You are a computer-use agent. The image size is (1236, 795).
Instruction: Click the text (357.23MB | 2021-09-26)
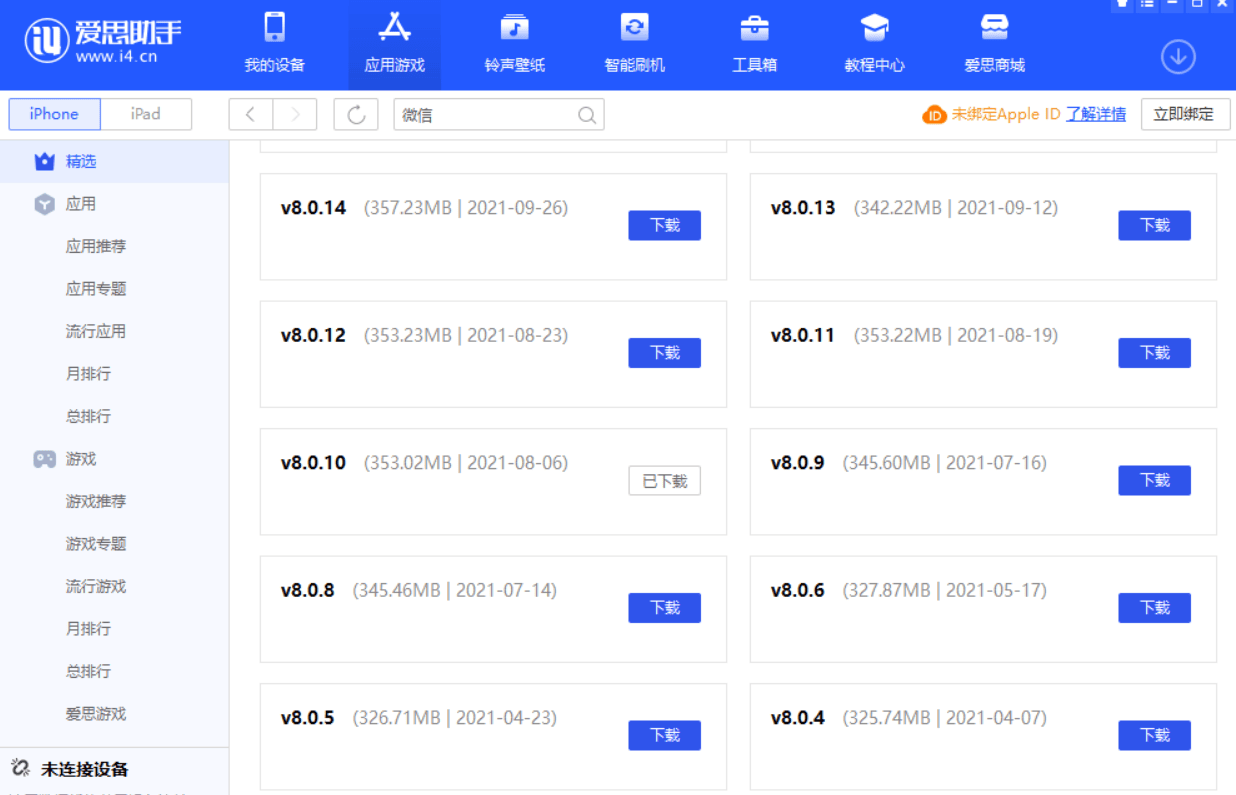(x=466, y=208)
